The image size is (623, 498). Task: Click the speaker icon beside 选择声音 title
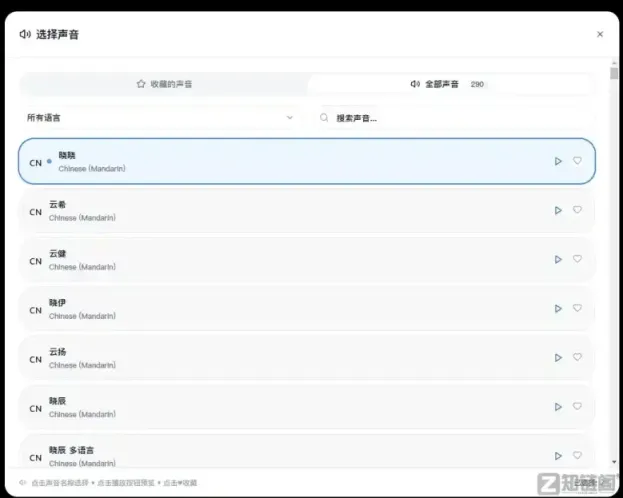point(25,34)
